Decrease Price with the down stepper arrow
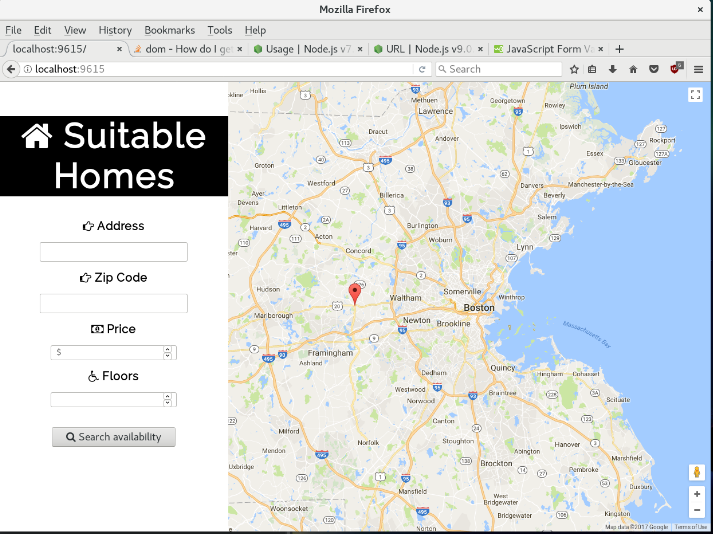Image resolution: width=713 pixels, height=534 pixels. point(168,356)
